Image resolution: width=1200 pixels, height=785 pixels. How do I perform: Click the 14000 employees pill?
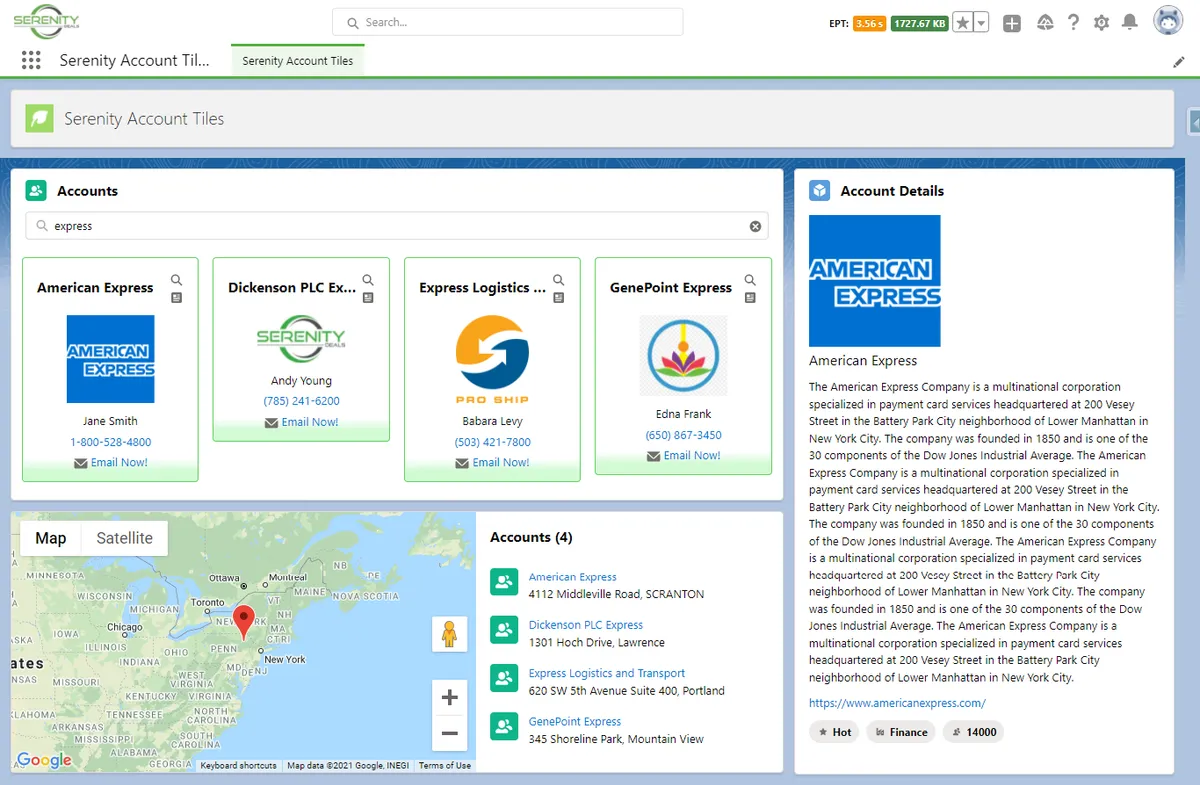[x=974, y=732]
